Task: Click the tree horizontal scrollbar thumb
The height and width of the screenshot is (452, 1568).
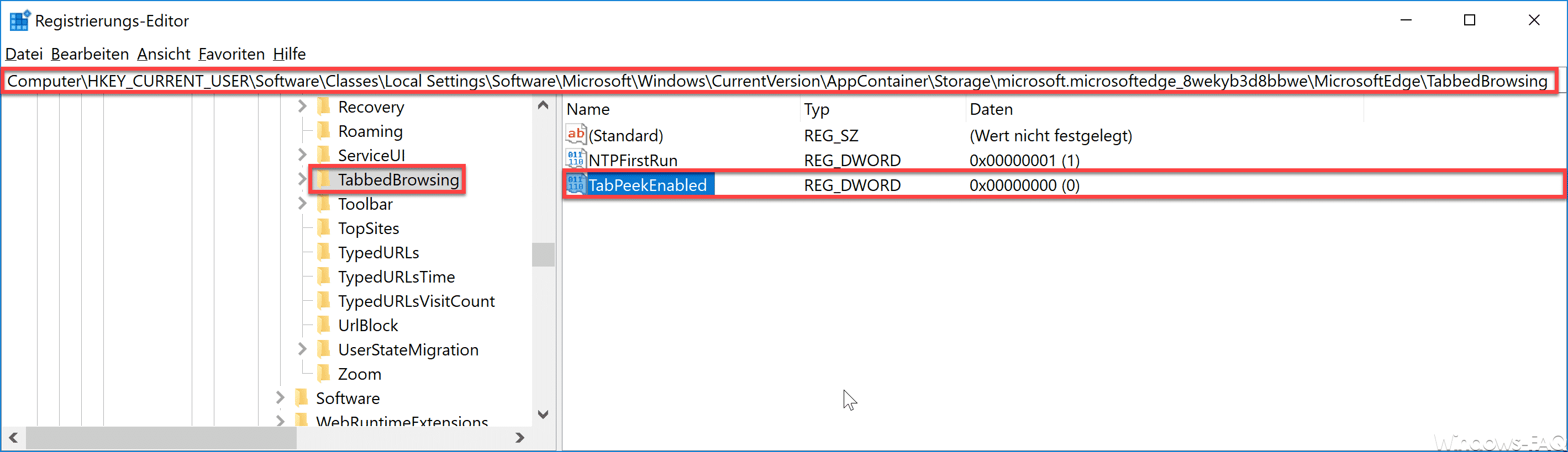Action: pos(161,438)
